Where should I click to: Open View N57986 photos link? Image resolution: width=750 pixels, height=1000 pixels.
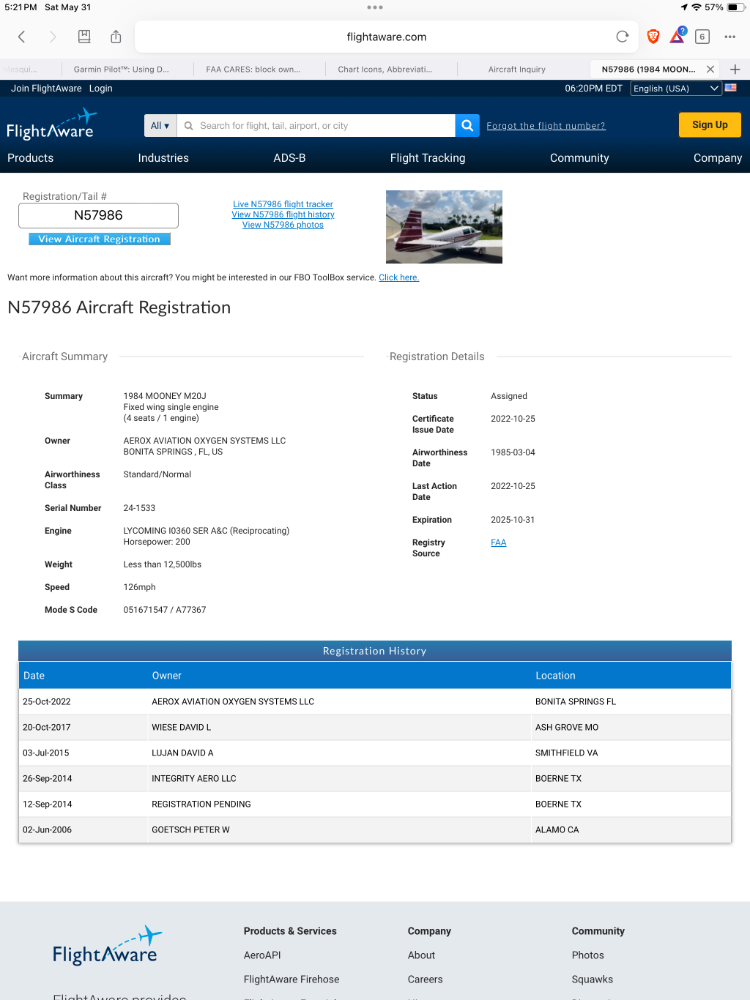point(283,224)
